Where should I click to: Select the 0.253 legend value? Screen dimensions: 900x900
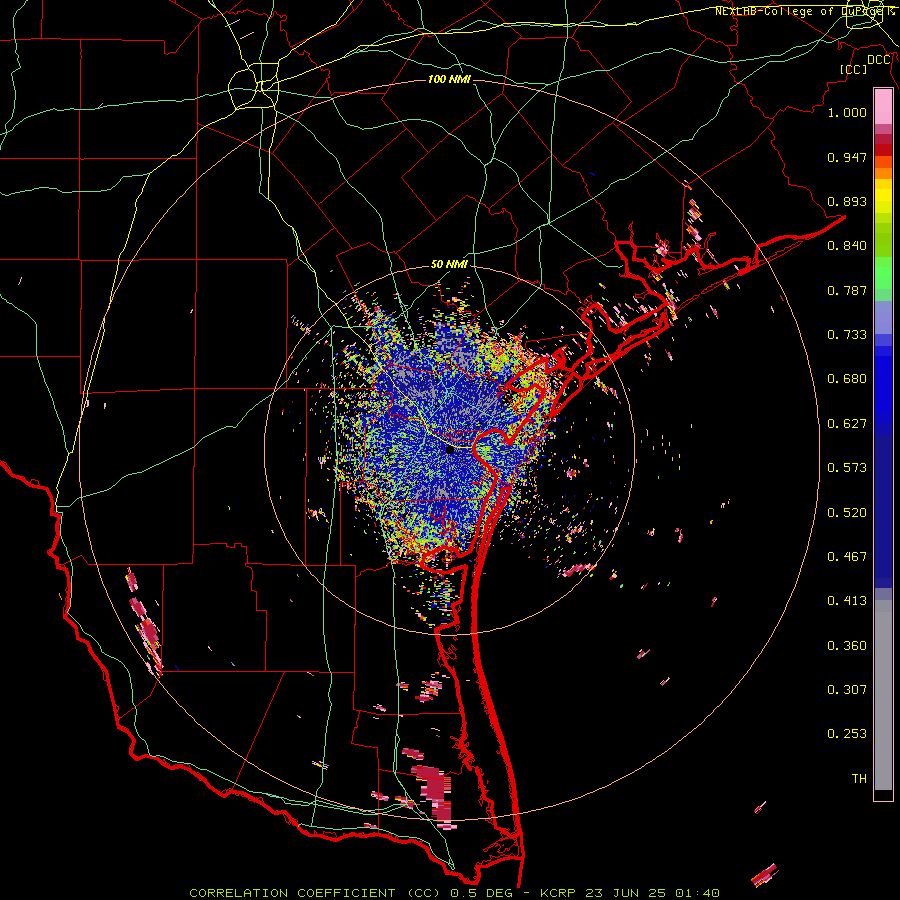[847, 734]
